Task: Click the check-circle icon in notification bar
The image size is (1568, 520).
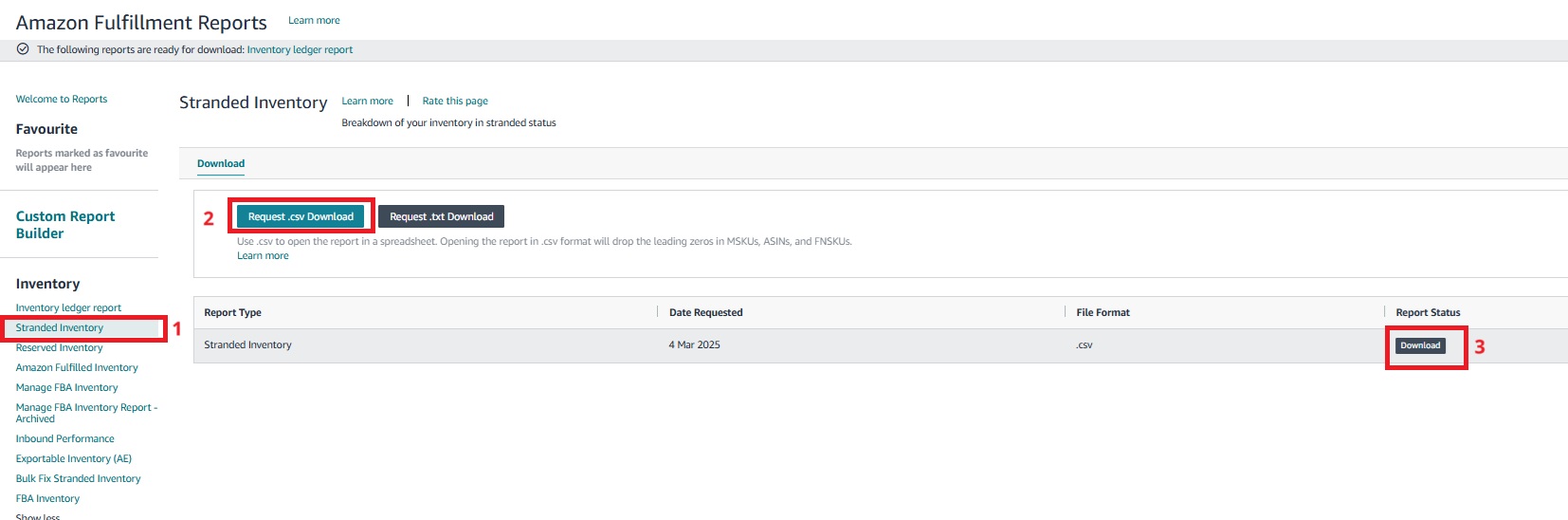Action: coord(23,49)
